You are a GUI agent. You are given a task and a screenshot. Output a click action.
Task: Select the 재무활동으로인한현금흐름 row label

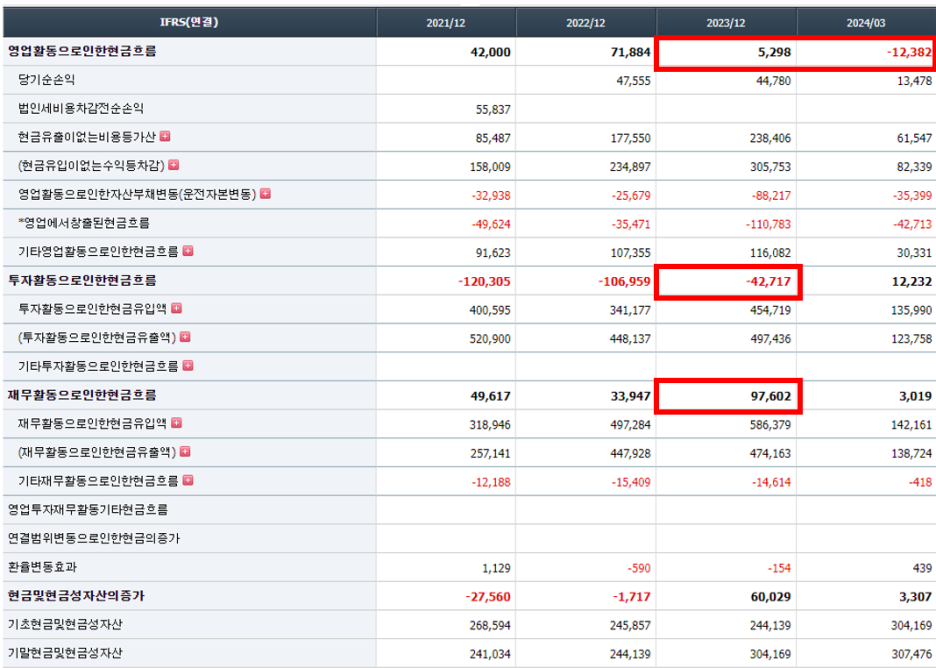point(82,395)
